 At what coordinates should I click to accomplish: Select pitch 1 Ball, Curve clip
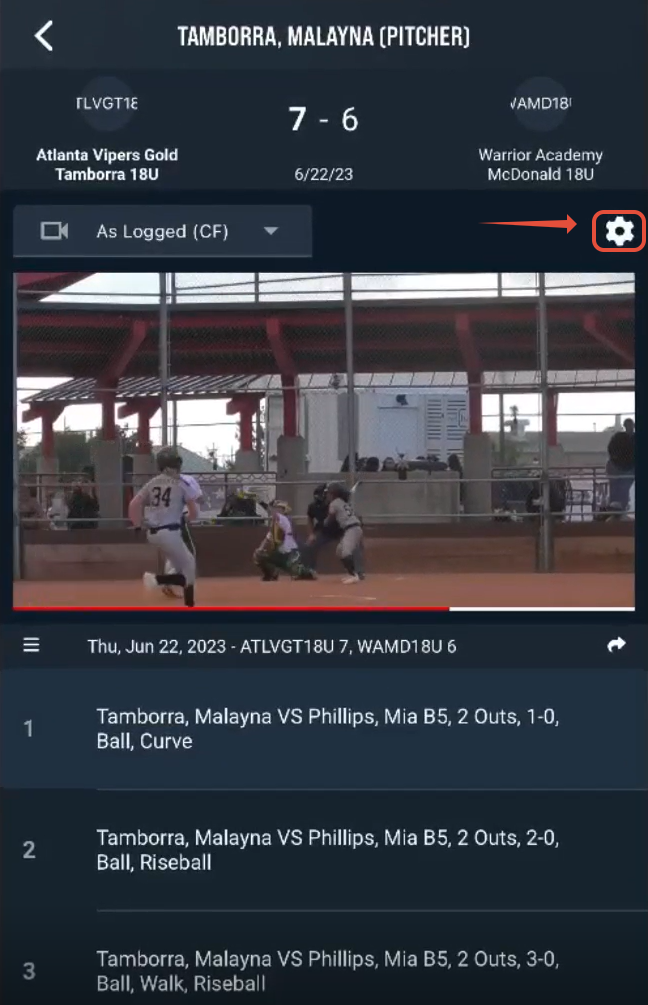coord(324,729)
